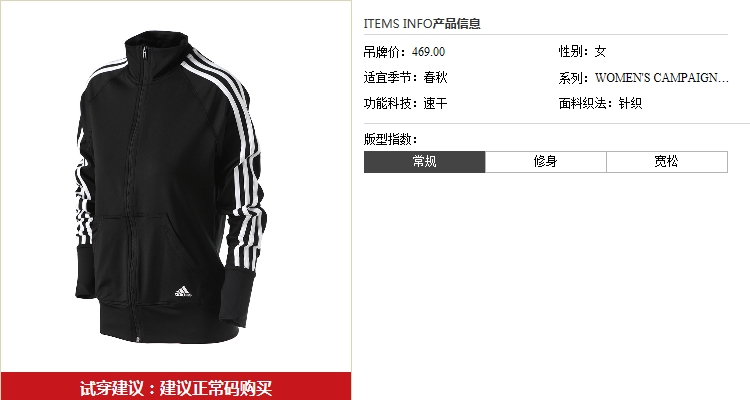This screenshot has width=750, height=400.
Task: Click the black jacket product image
Action: click(x=170, y=188)
